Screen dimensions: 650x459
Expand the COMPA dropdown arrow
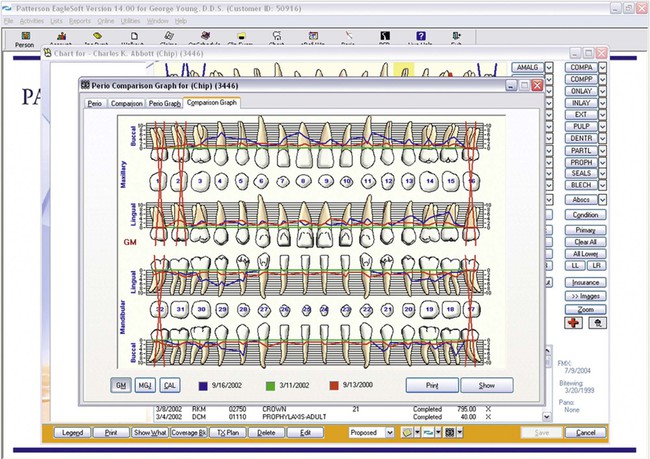[603, 67]
